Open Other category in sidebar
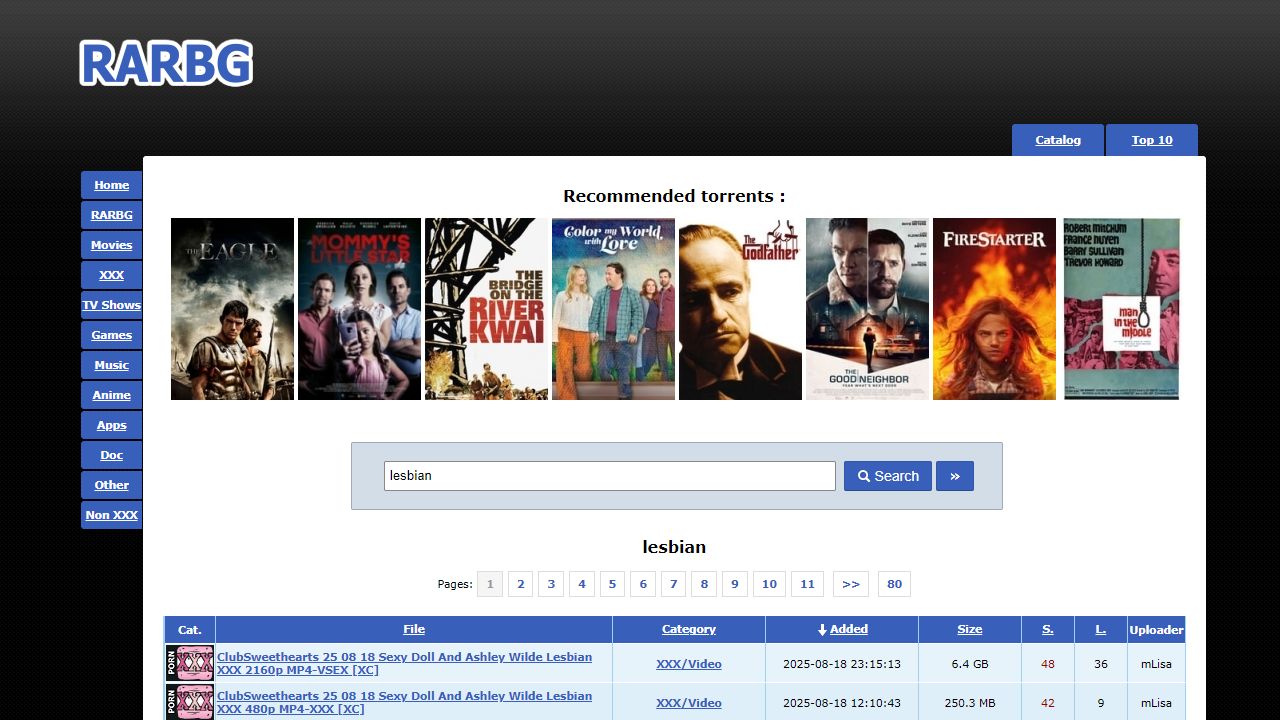1280x720 pixels. (112, 485)
